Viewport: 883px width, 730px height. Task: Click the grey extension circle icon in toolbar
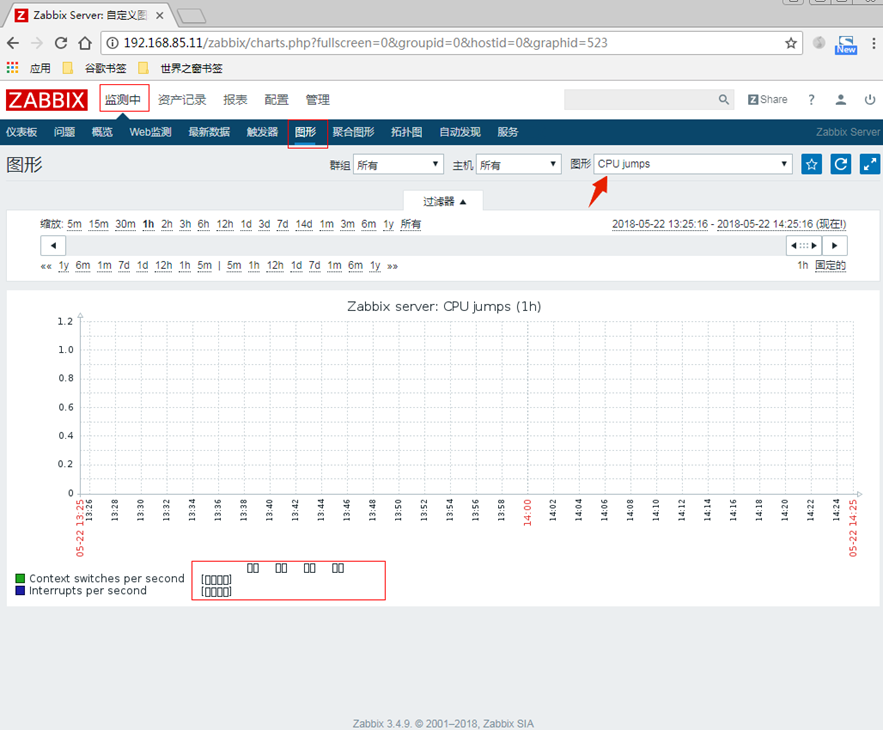819,43
